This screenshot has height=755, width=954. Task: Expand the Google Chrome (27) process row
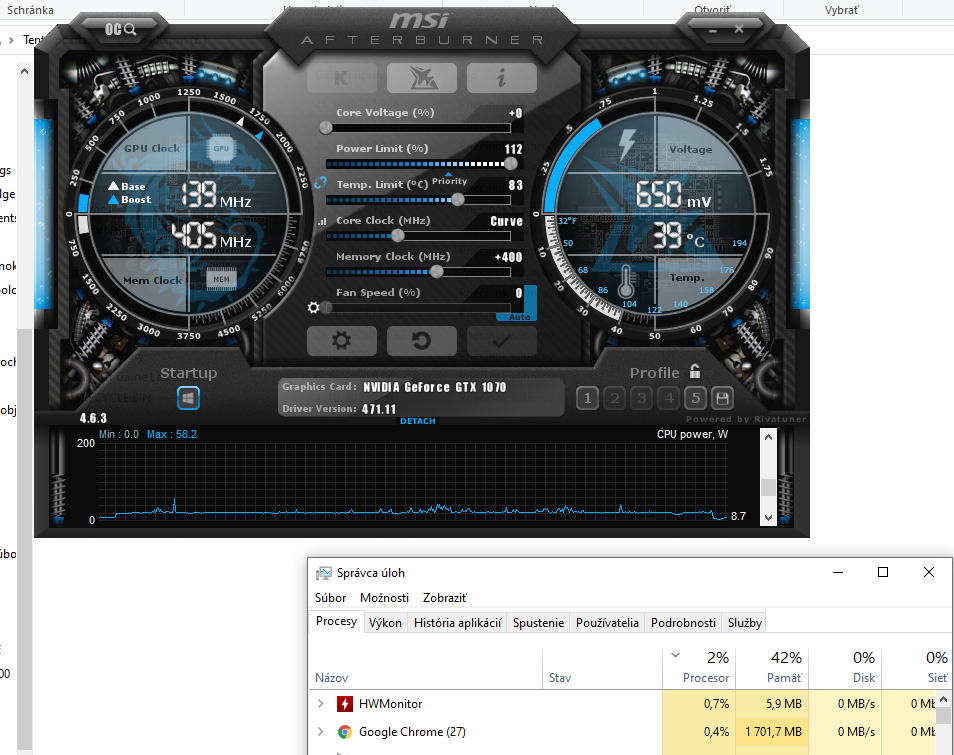tap(321, 731)
